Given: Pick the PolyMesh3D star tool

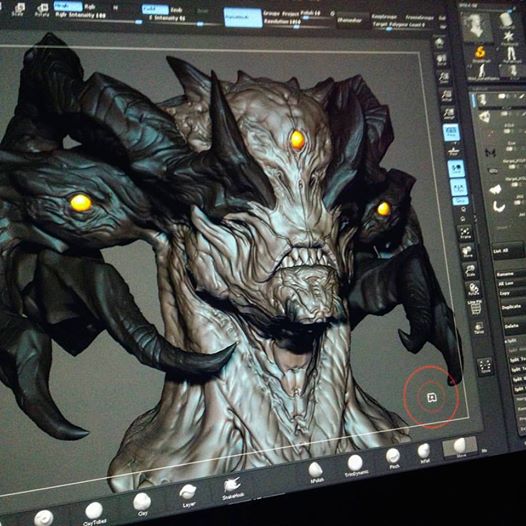Looking at the screenshot, I should [509, 38].
